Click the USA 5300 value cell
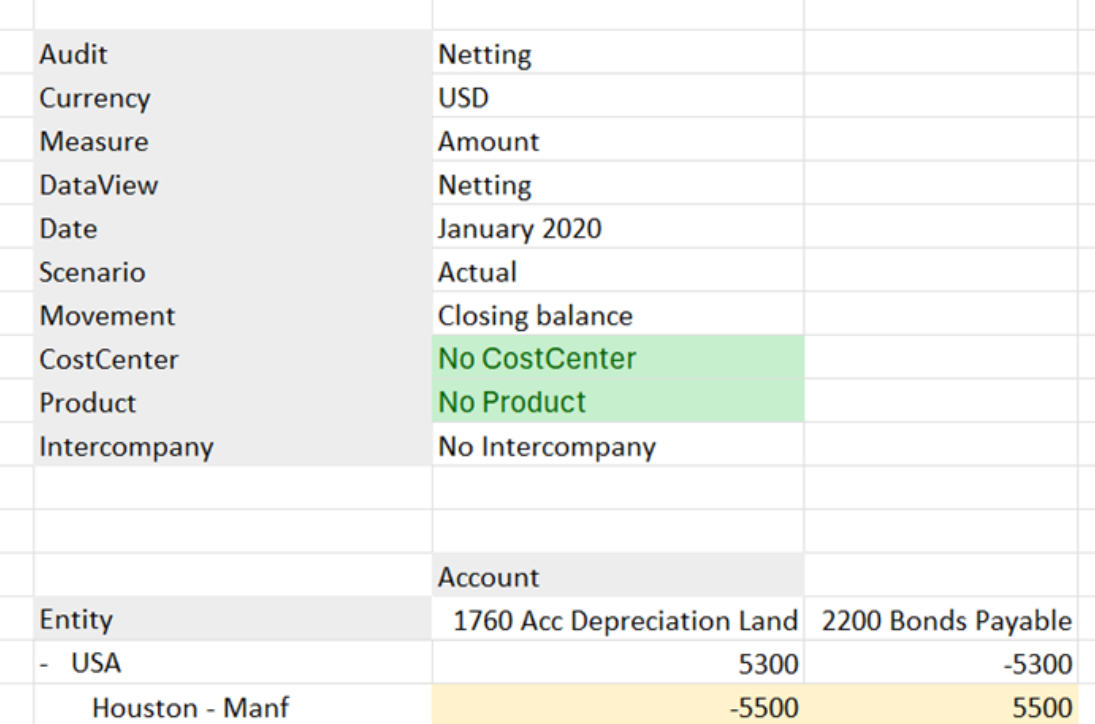The height and width of the screenshot is (724, 1095). pos(618,663)
